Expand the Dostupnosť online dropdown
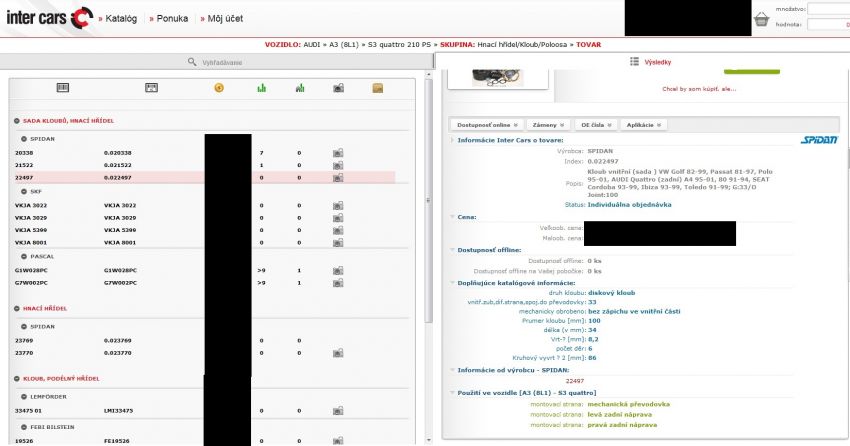This screenshot has width=850, height=446. [x=487, y=125]
